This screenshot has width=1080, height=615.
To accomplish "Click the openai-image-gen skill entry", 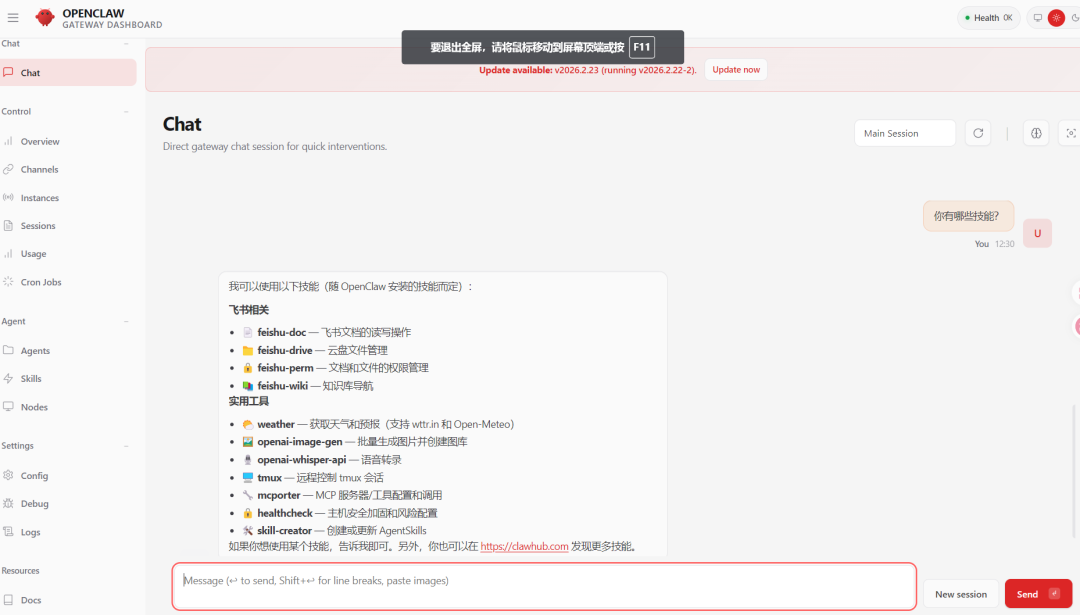I will [x=355, y=441].
